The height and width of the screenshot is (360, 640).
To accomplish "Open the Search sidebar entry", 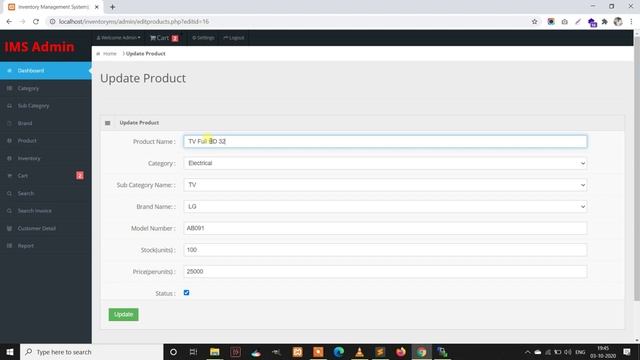I will coord(46,193).
